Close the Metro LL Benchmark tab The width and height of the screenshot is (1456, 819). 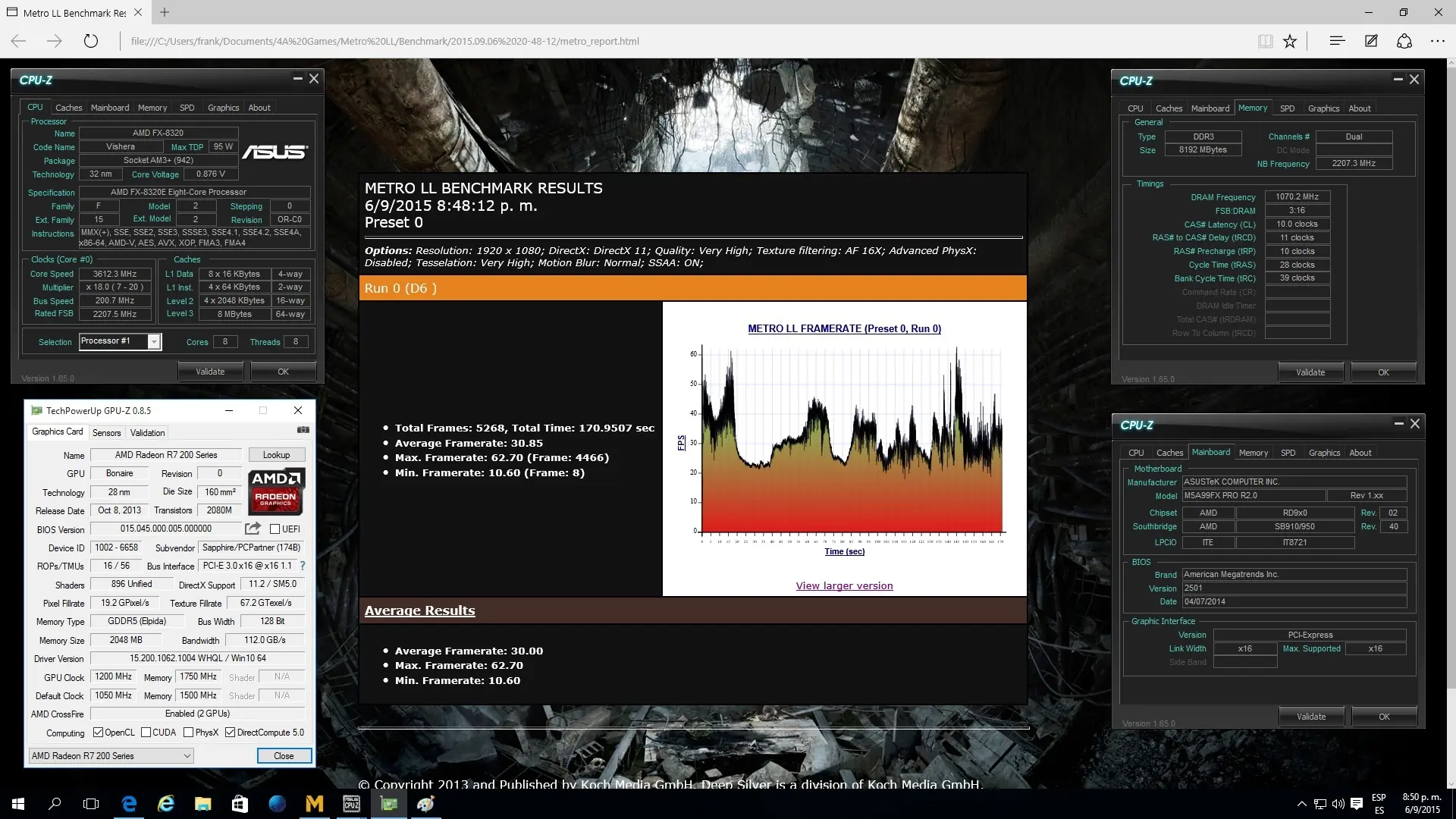137,12
